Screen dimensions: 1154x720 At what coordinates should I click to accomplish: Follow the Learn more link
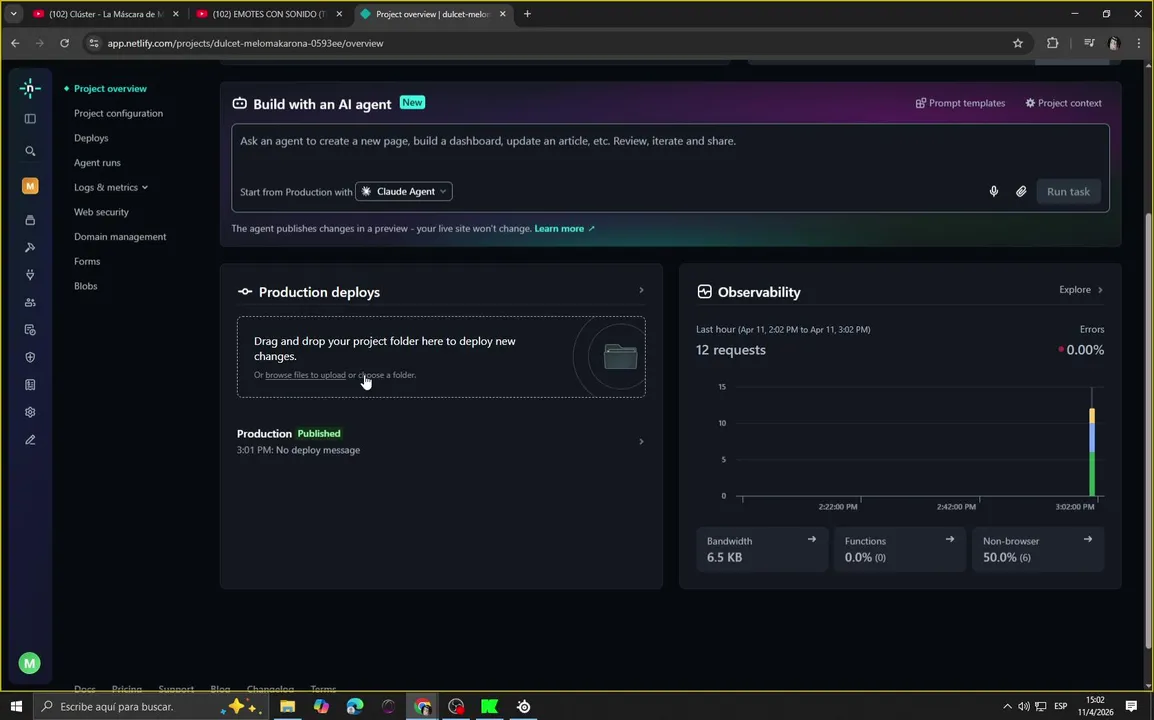[x=564, y=229]
